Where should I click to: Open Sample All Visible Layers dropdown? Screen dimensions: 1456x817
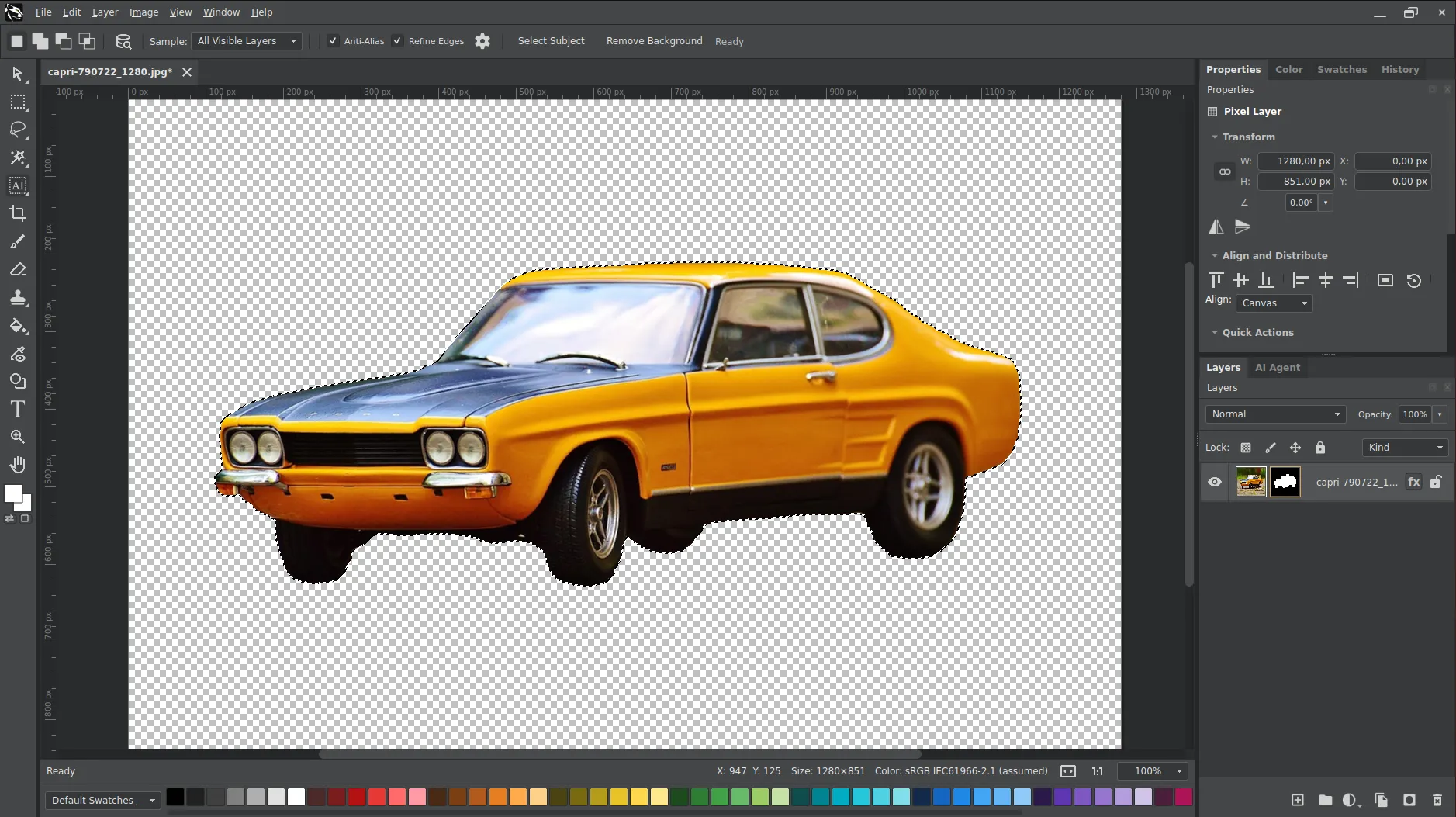[x=247, y=41]
